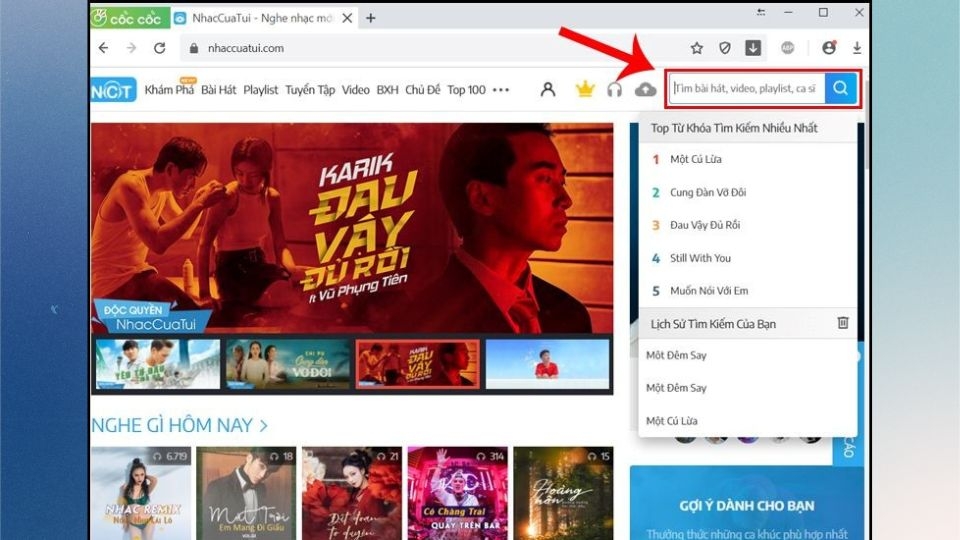This screenshot has height=540, width=960.
Task: Select the Cung Đàn Vỡ Đôi banner thumbnail
Action: 288,364
